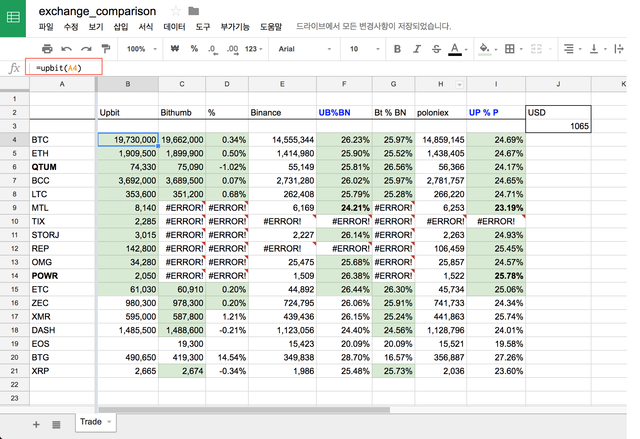Undo the last action
This screenshot has height=439, width=640.
tap(65, 48)
